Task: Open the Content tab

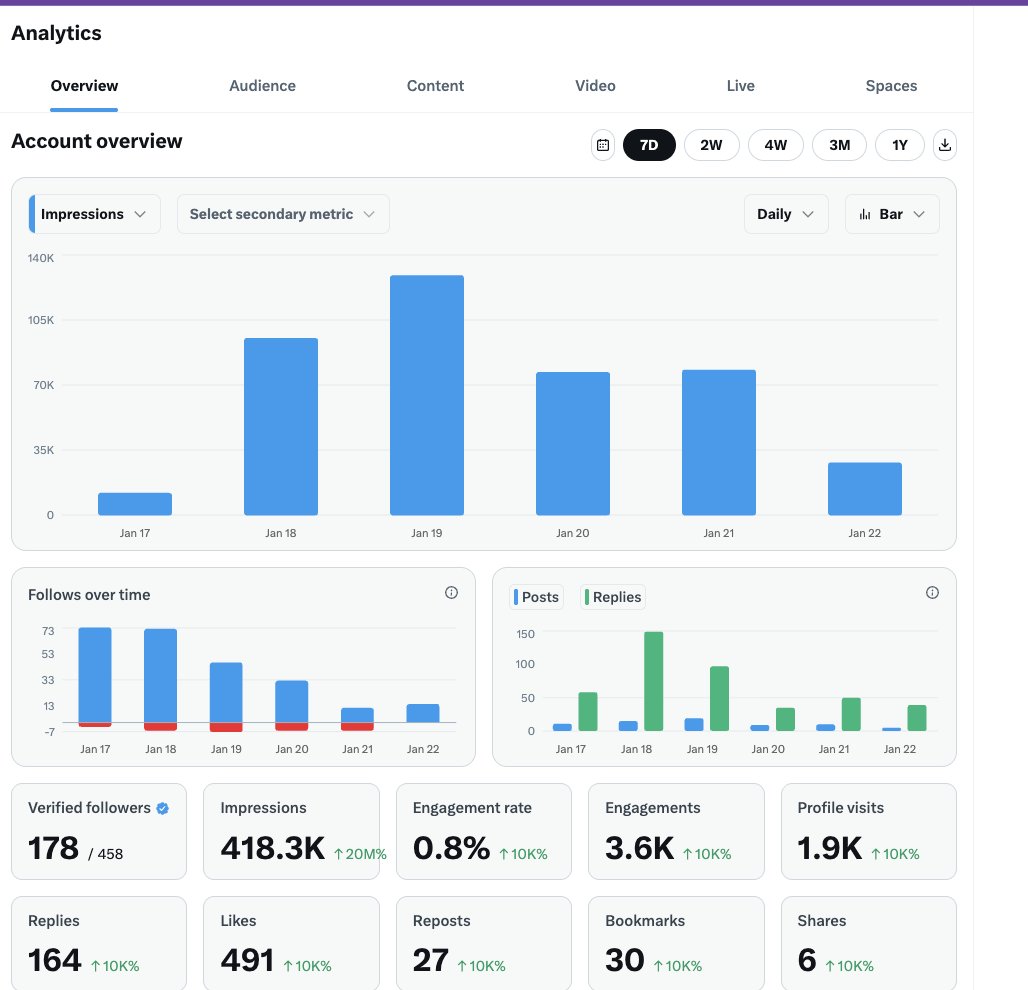Action: tap(435, 86)
